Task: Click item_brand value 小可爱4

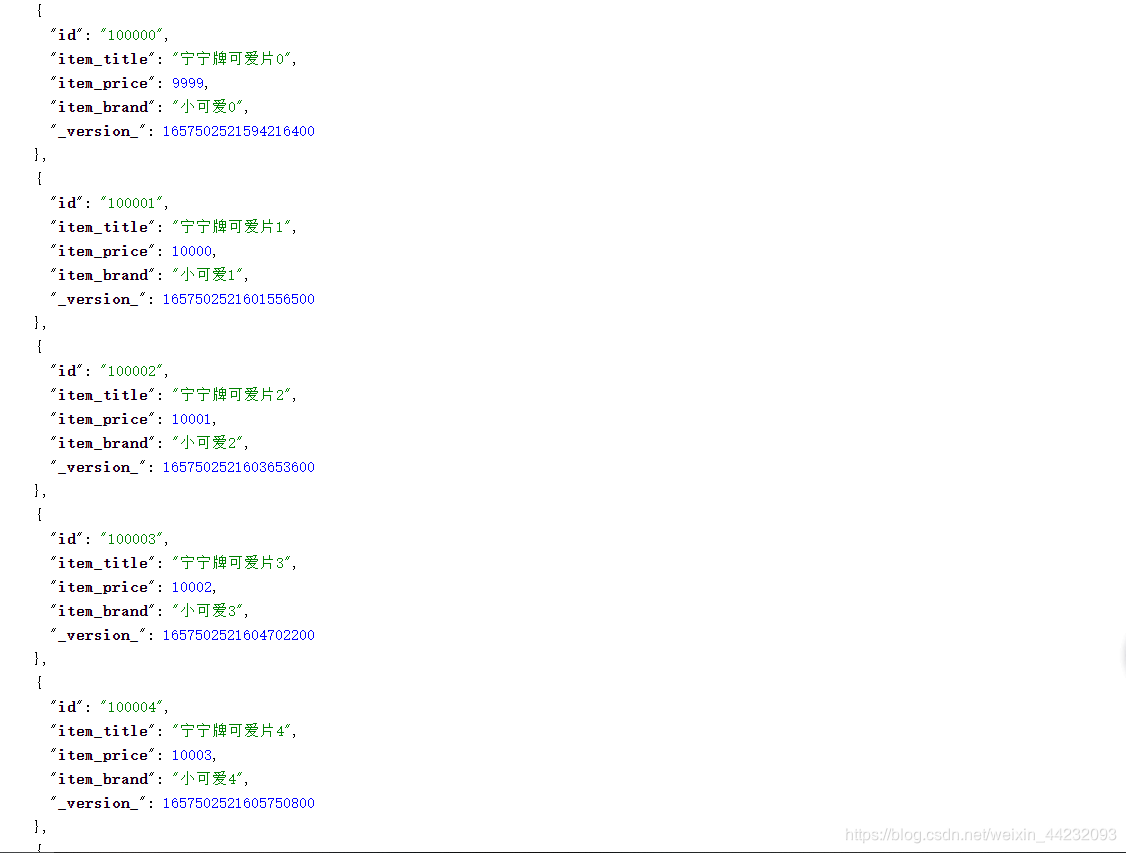Action: (208, 779)
